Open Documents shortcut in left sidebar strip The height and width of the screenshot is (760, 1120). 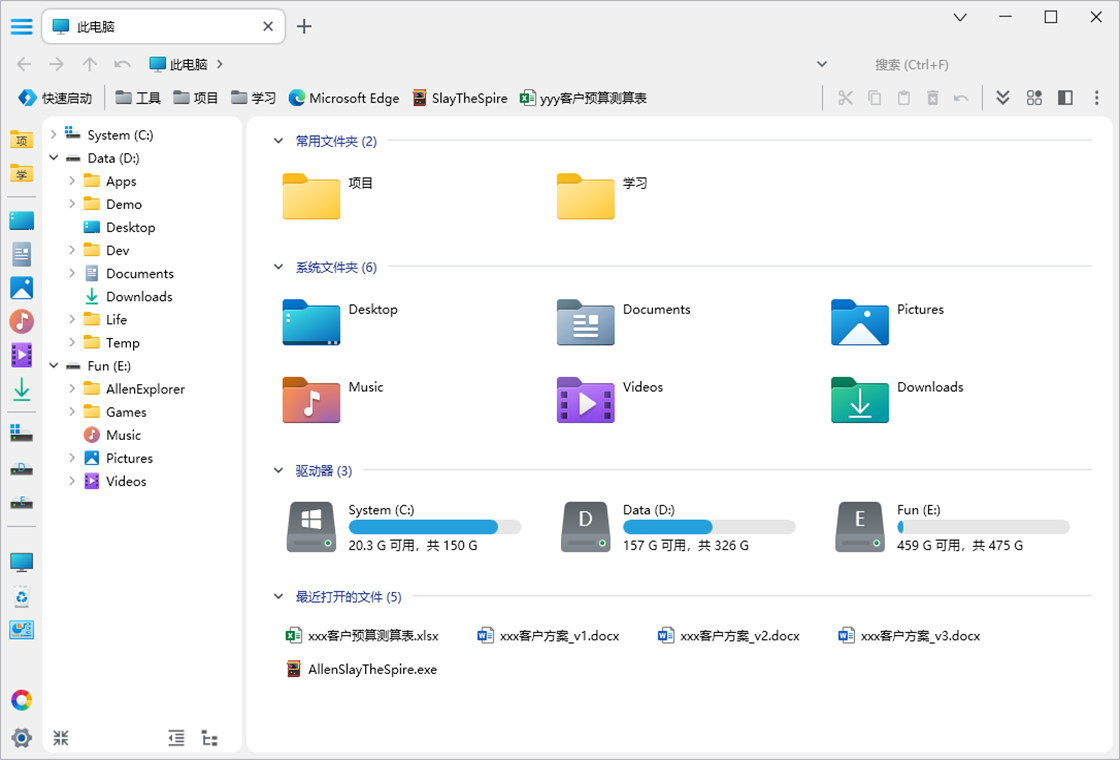(x=21, y=254)
